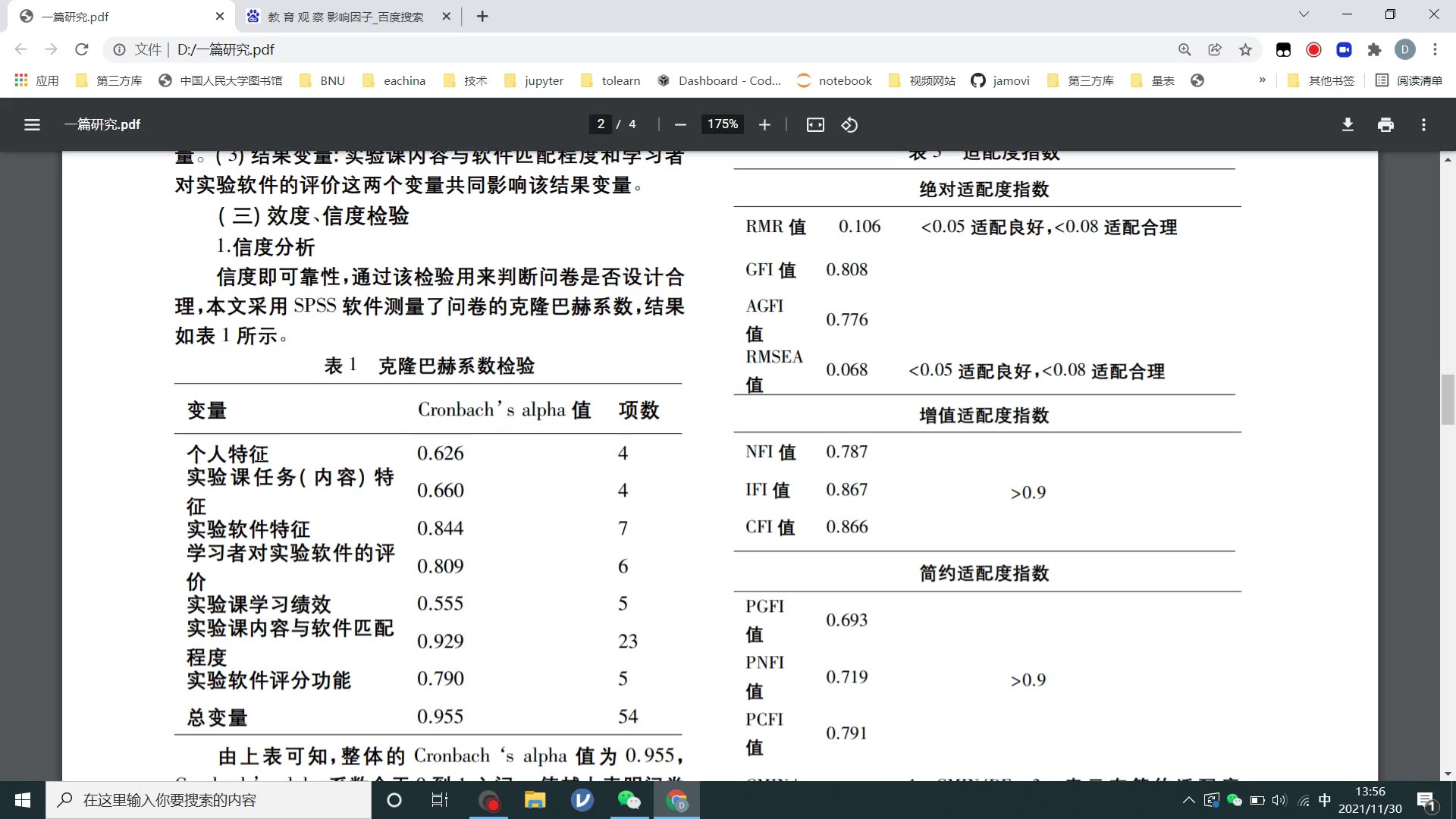Open the 其他书签 folder

(1321, 80)
